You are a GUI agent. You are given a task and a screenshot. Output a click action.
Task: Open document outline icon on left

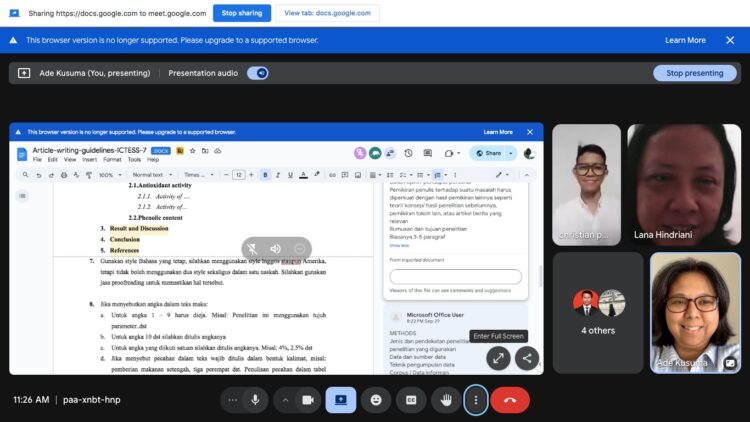click(22, 196)
